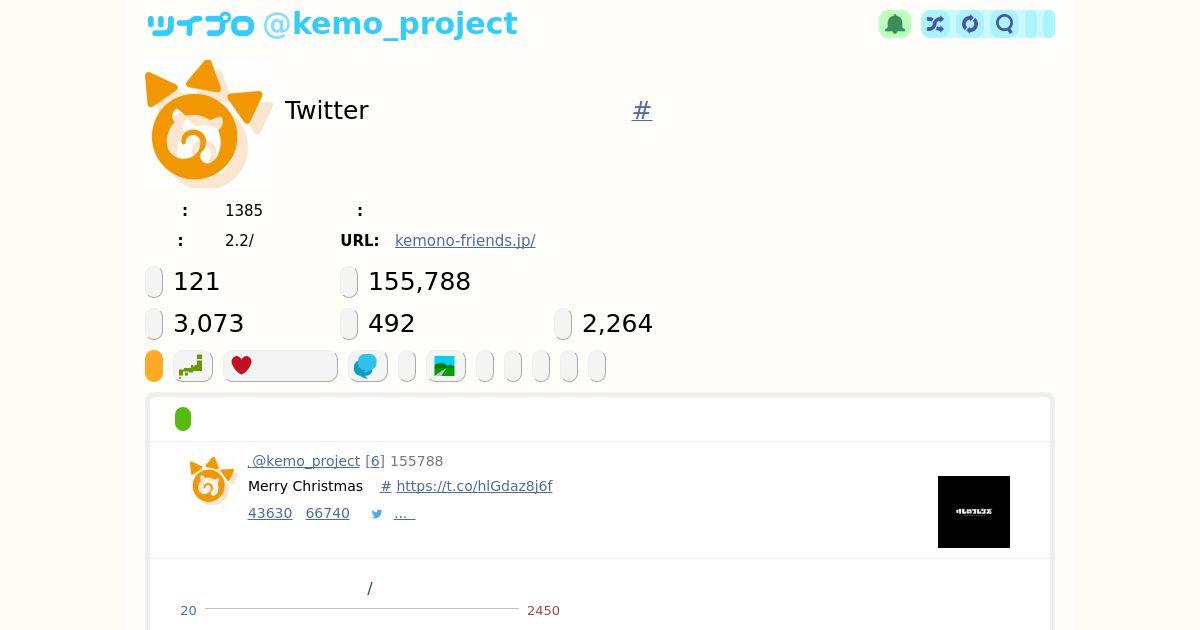Image resolution: width=1200 pixels, height=630 pixels.
Task: Click the ツイプロ @kemo_project page title
Action: [332, 24]
